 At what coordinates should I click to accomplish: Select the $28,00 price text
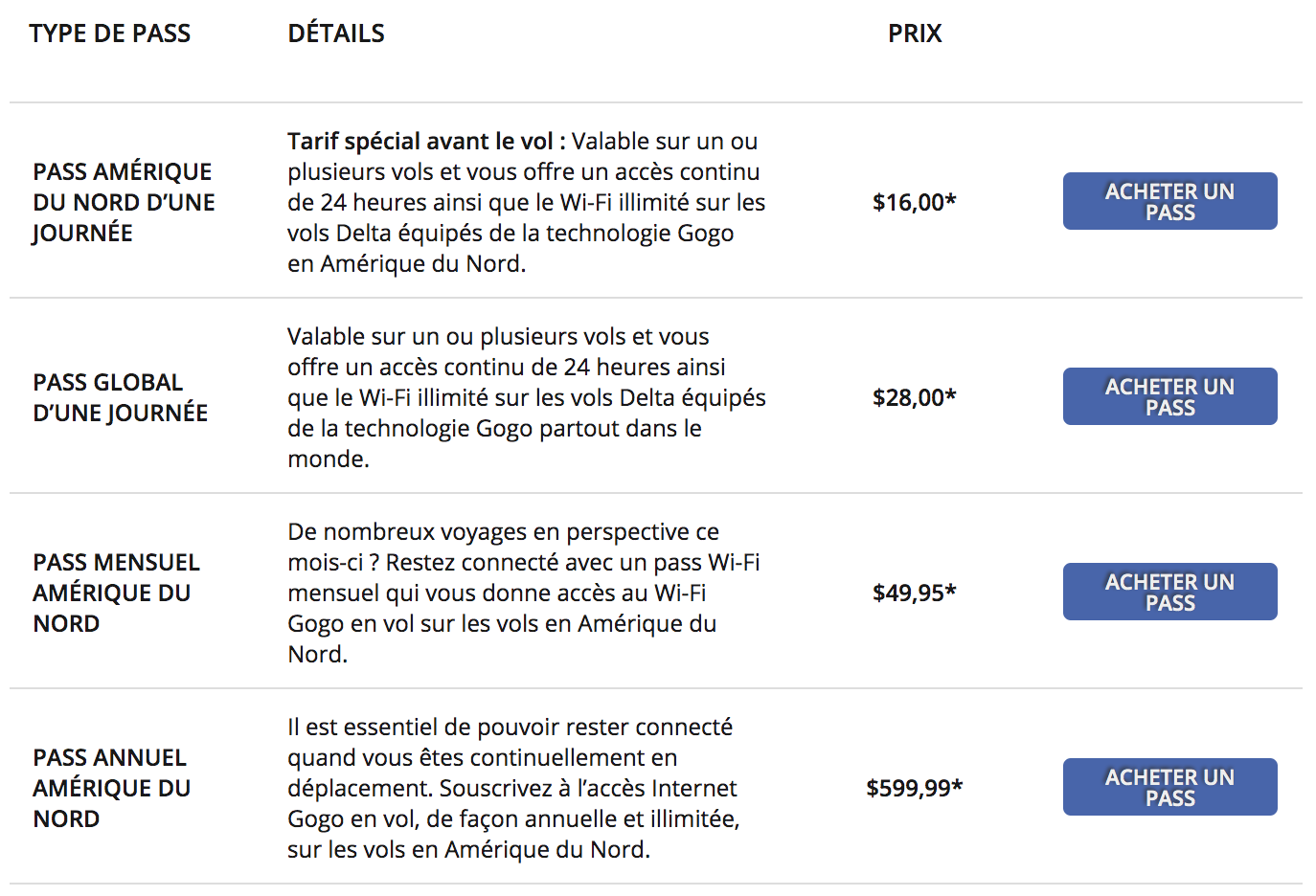(x=915, y=397)
